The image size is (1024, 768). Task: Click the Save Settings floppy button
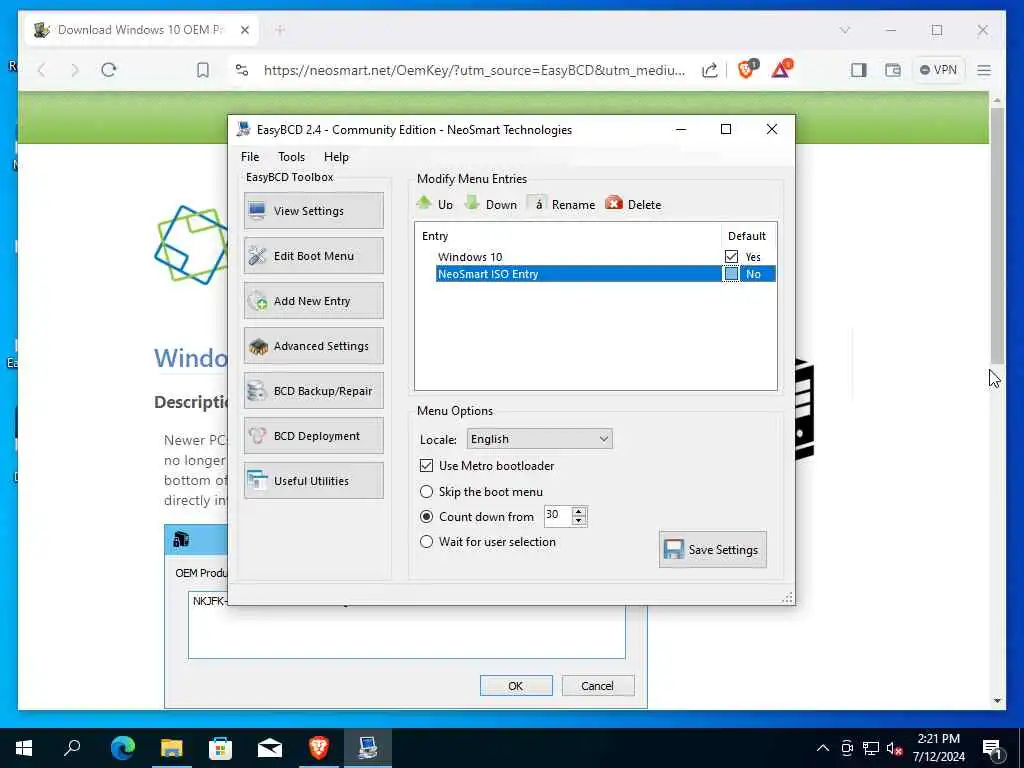[x=712, y=549]
